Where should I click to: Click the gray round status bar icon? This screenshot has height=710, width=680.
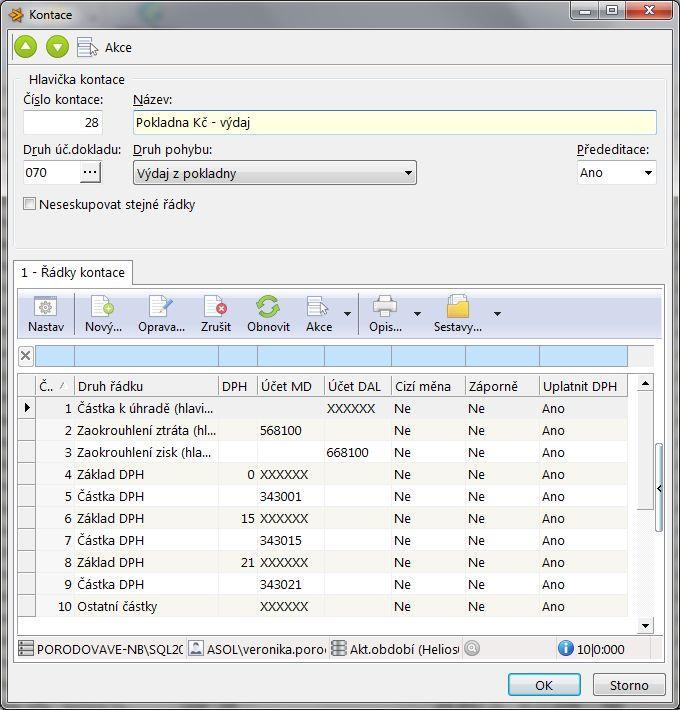tap(472, 648)
